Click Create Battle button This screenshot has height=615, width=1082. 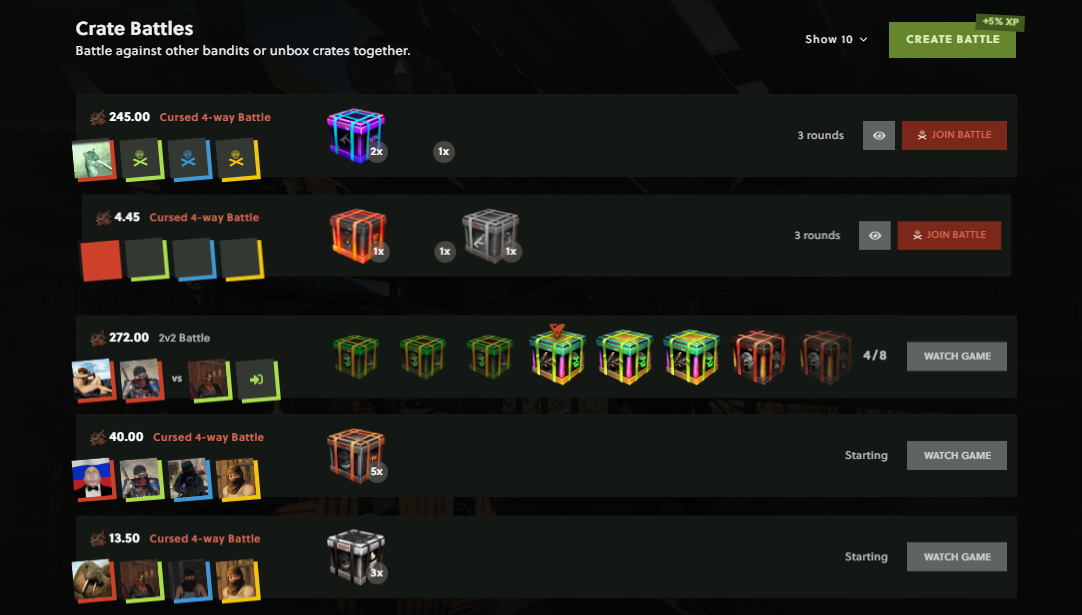point(952,39)
